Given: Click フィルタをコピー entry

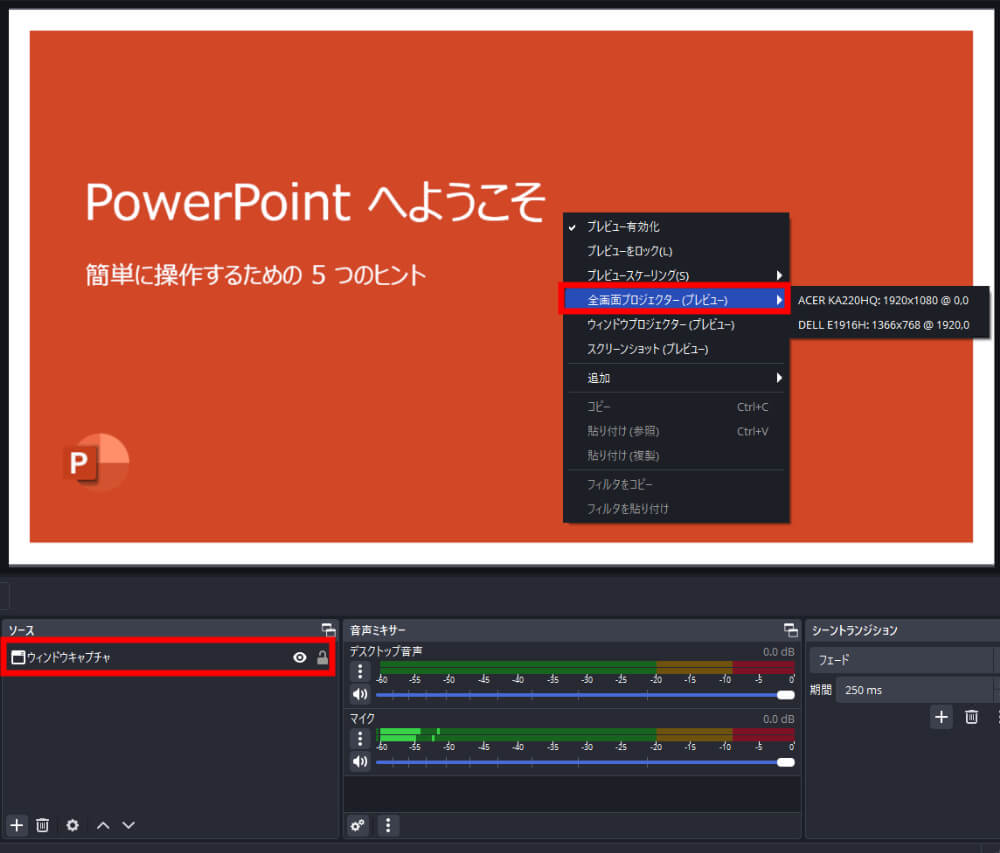Looking at the screenshot, I should 676,485.
